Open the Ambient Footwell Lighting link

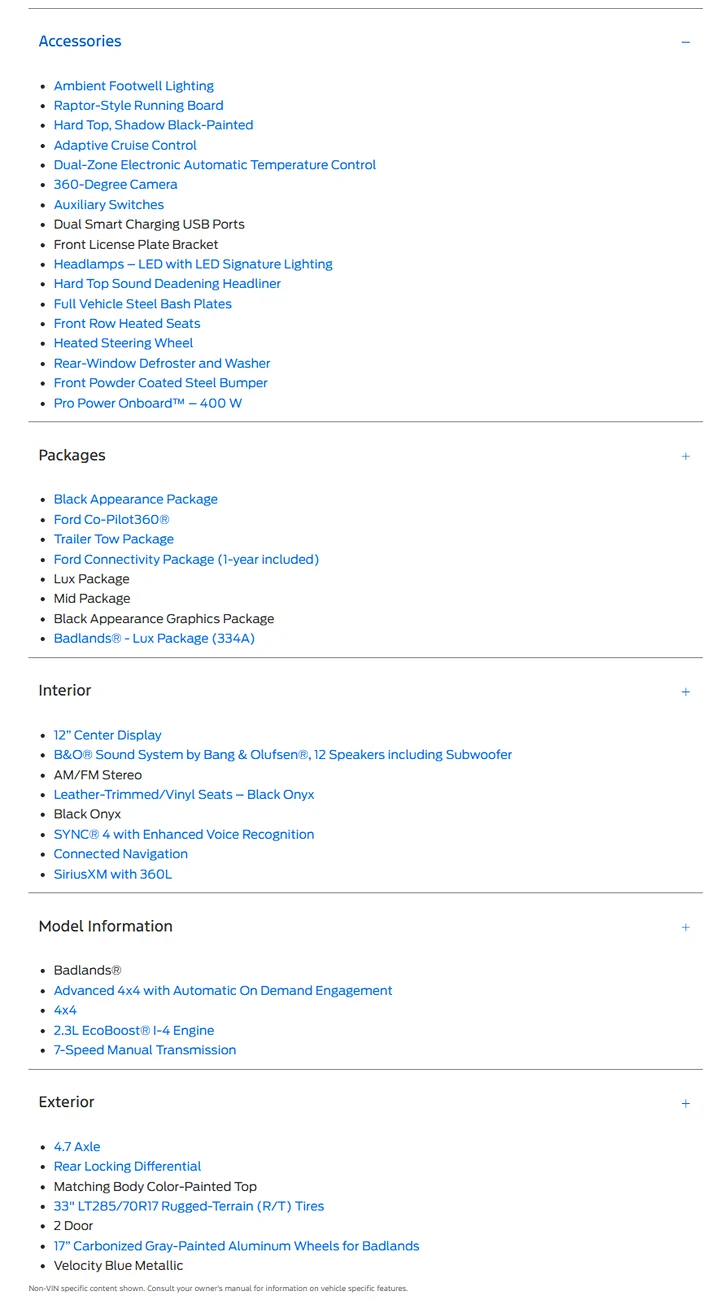134,86
